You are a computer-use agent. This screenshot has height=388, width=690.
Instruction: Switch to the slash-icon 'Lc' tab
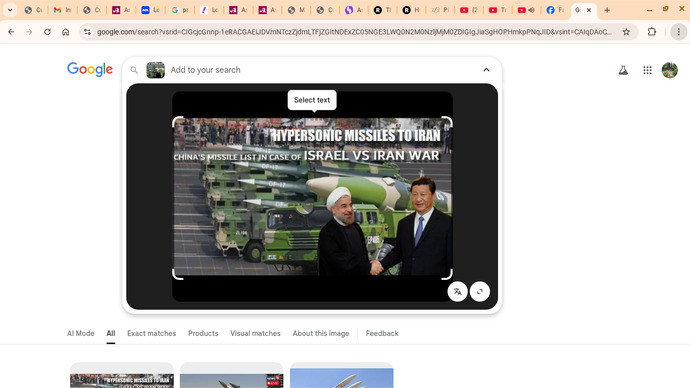point(208,10)
